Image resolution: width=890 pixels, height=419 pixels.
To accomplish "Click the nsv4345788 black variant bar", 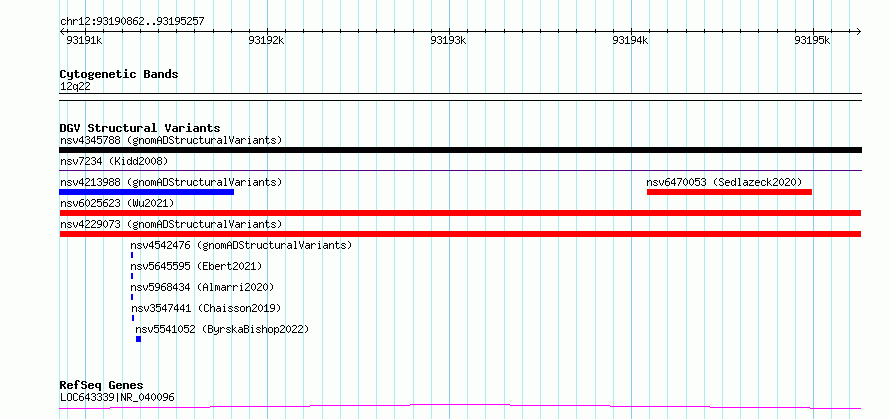I will [460, 150].
